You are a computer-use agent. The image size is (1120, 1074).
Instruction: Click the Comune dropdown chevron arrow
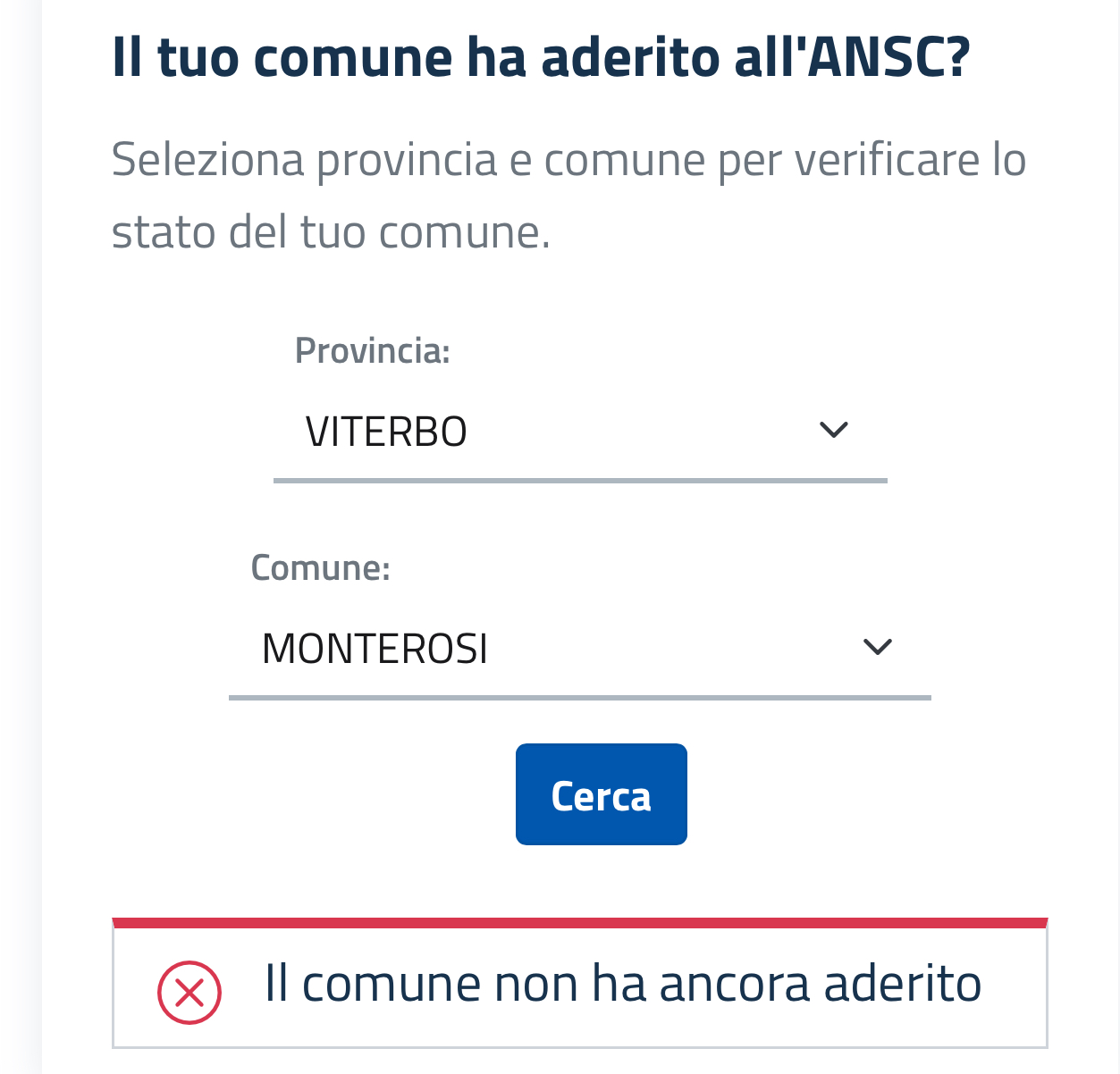(878, 647)
